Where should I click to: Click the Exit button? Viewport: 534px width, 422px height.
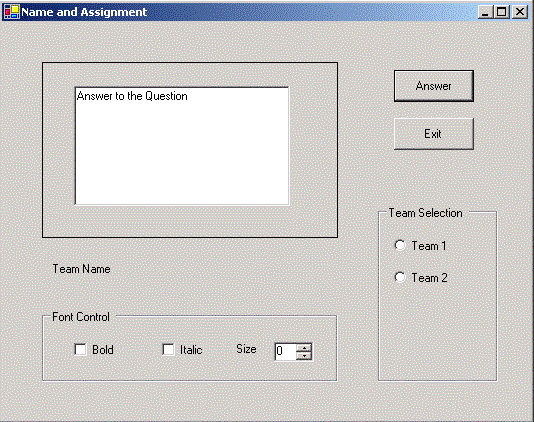tap(434, 134)
